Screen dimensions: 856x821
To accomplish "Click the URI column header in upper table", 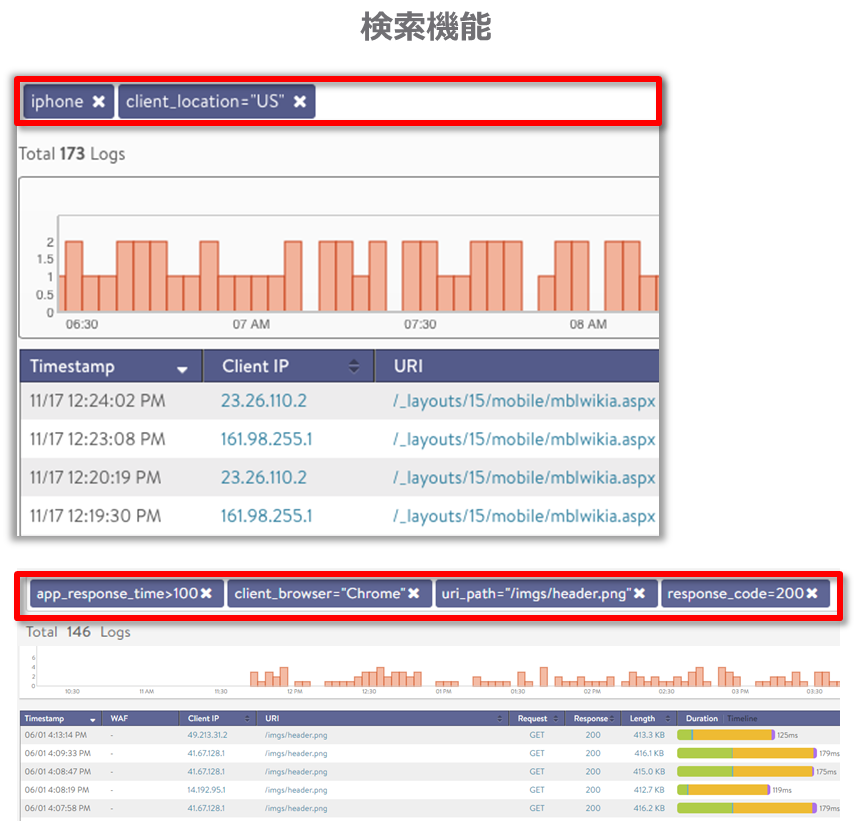I will coord(408,366).
